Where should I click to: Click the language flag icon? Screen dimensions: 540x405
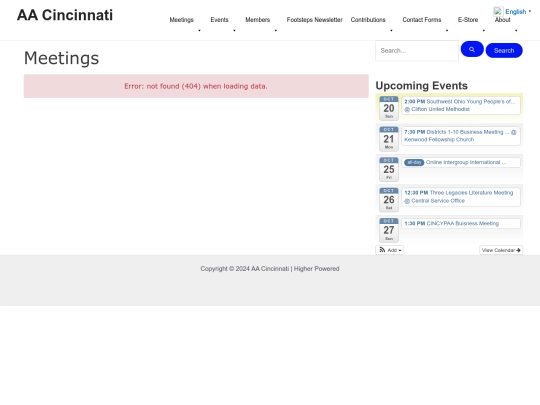[x=498, y=11]
